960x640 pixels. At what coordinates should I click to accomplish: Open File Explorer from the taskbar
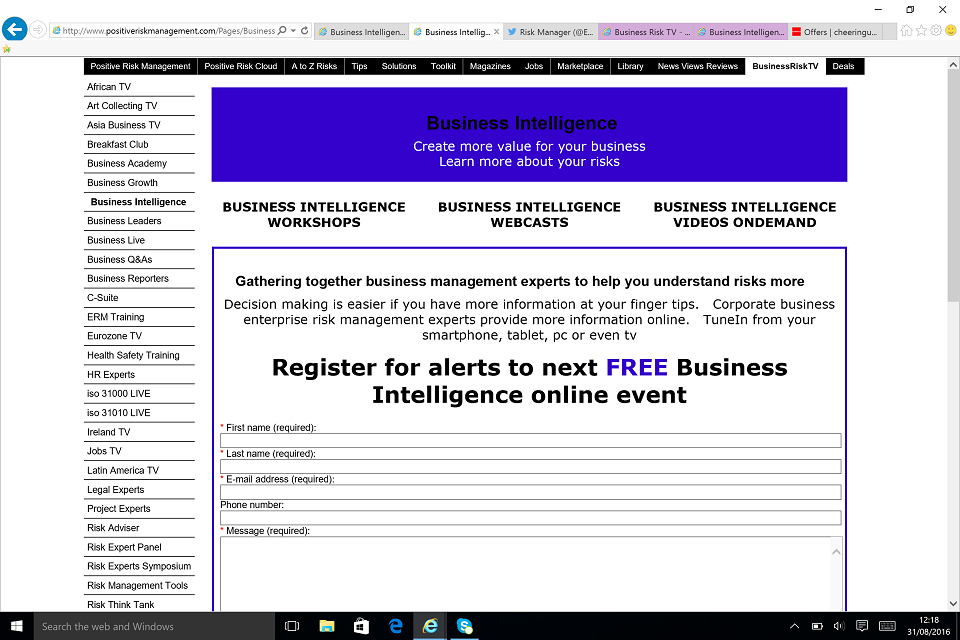(327, 626)
